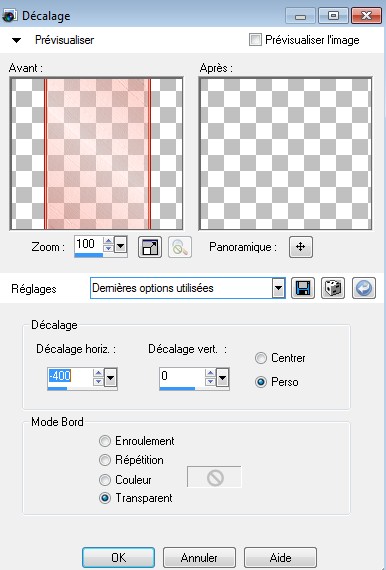
Task: Select the Centrer radio button
Action: point(261,358)
